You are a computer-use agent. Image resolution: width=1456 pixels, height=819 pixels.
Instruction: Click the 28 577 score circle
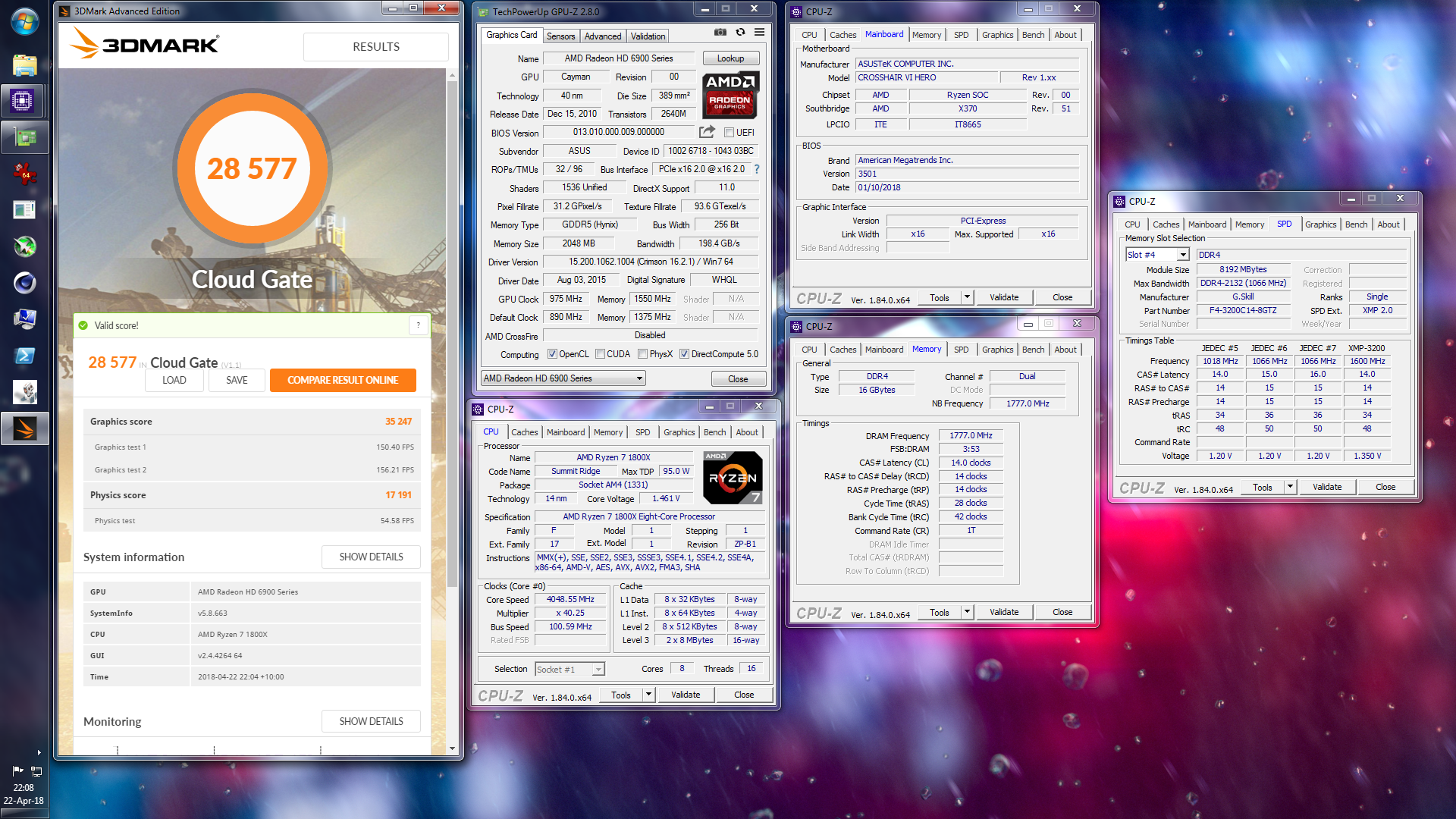click(252, 168)
